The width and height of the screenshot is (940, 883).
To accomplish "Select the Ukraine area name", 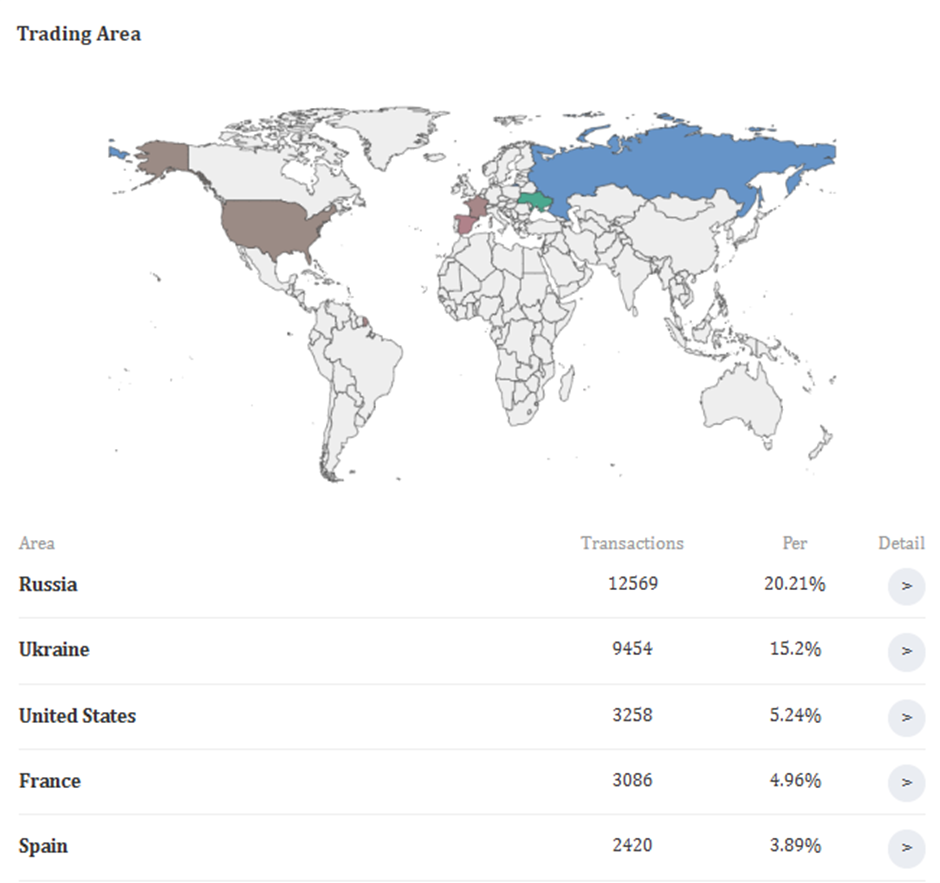I will (x=54, y=650).
